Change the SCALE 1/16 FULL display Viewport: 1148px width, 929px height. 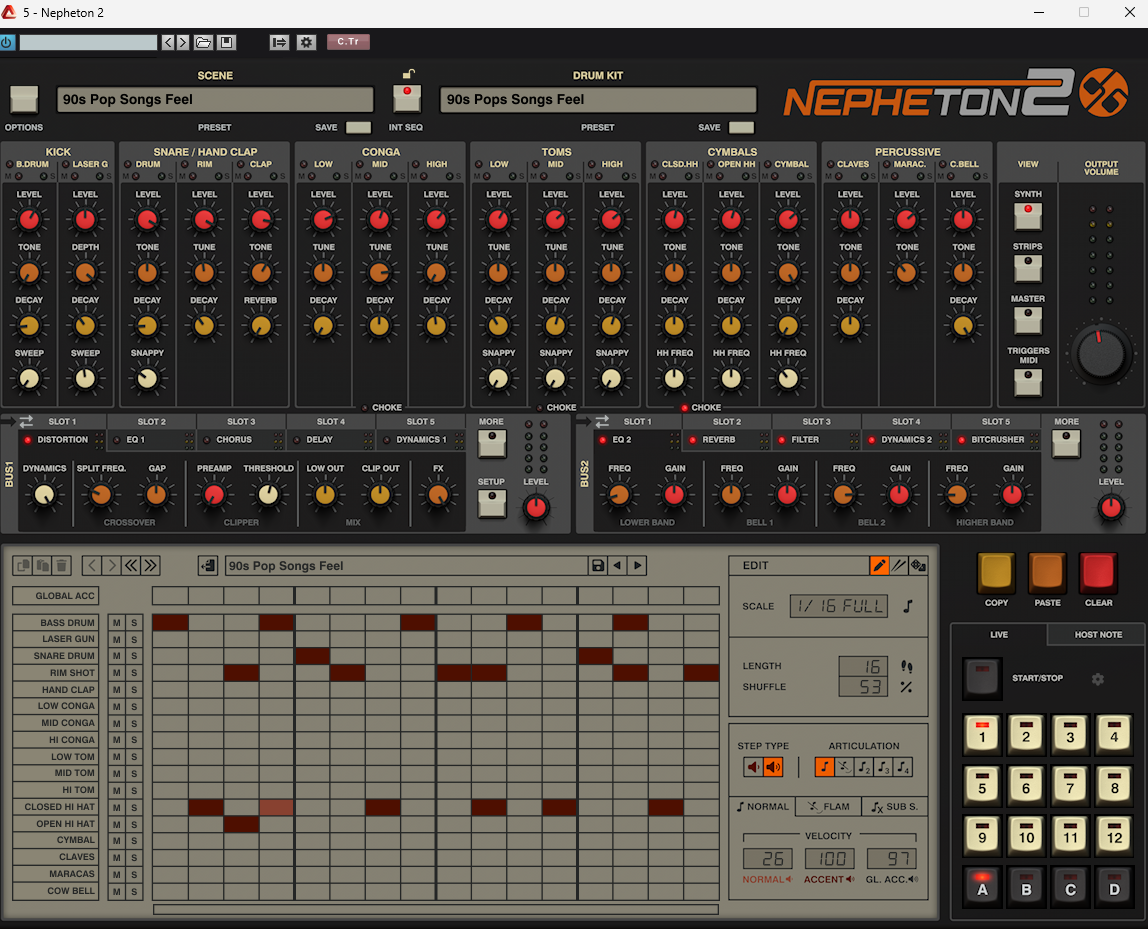point(839,606)
